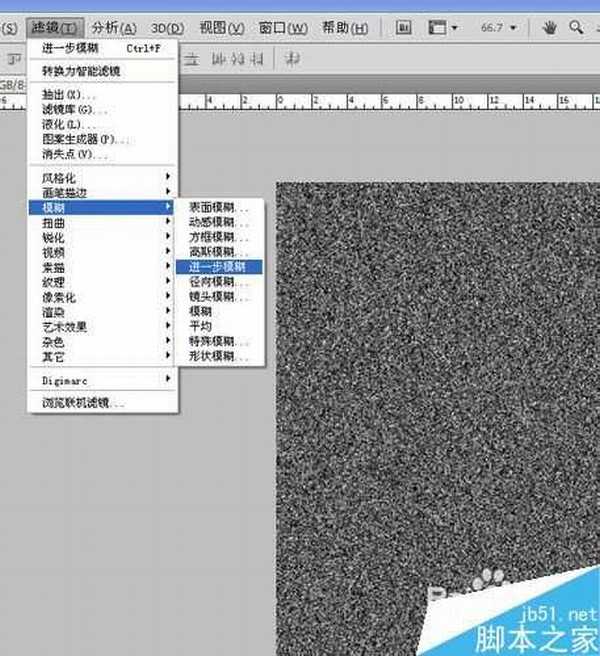600x656 pixels.
Task: Choose 特殊模糊...
Action: [x=220, y=341]
